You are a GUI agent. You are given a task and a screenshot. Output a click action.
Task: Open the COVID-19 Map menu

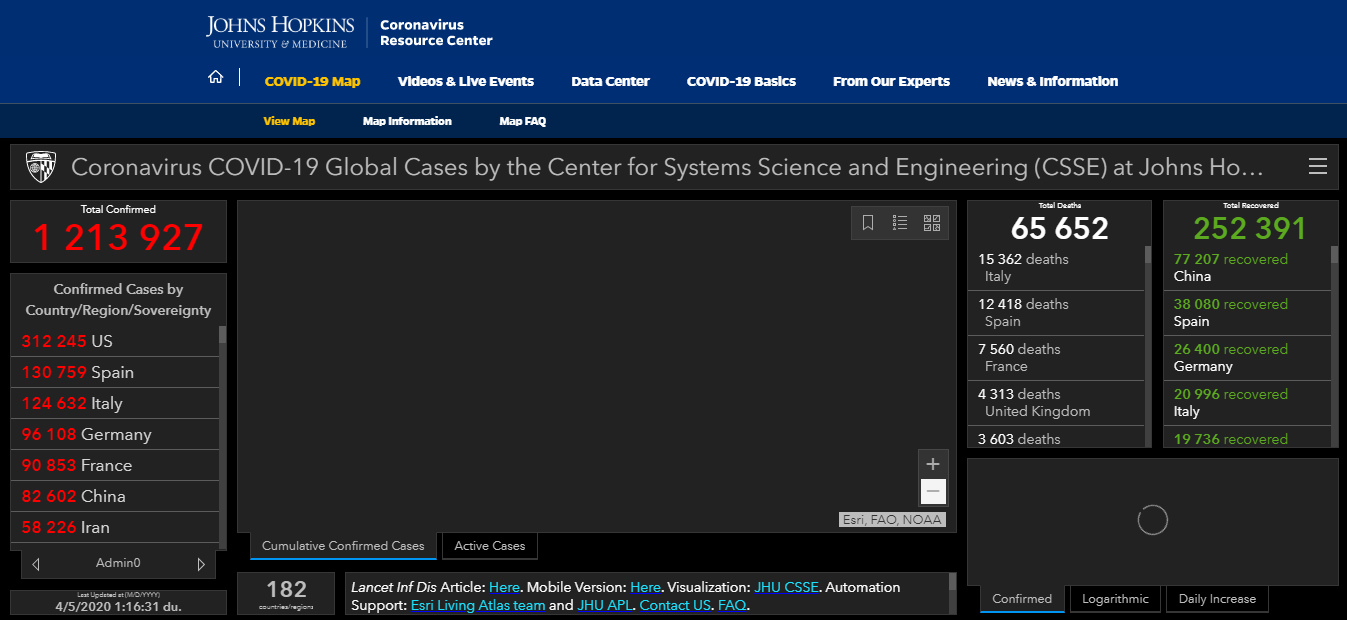click(312, 82)
